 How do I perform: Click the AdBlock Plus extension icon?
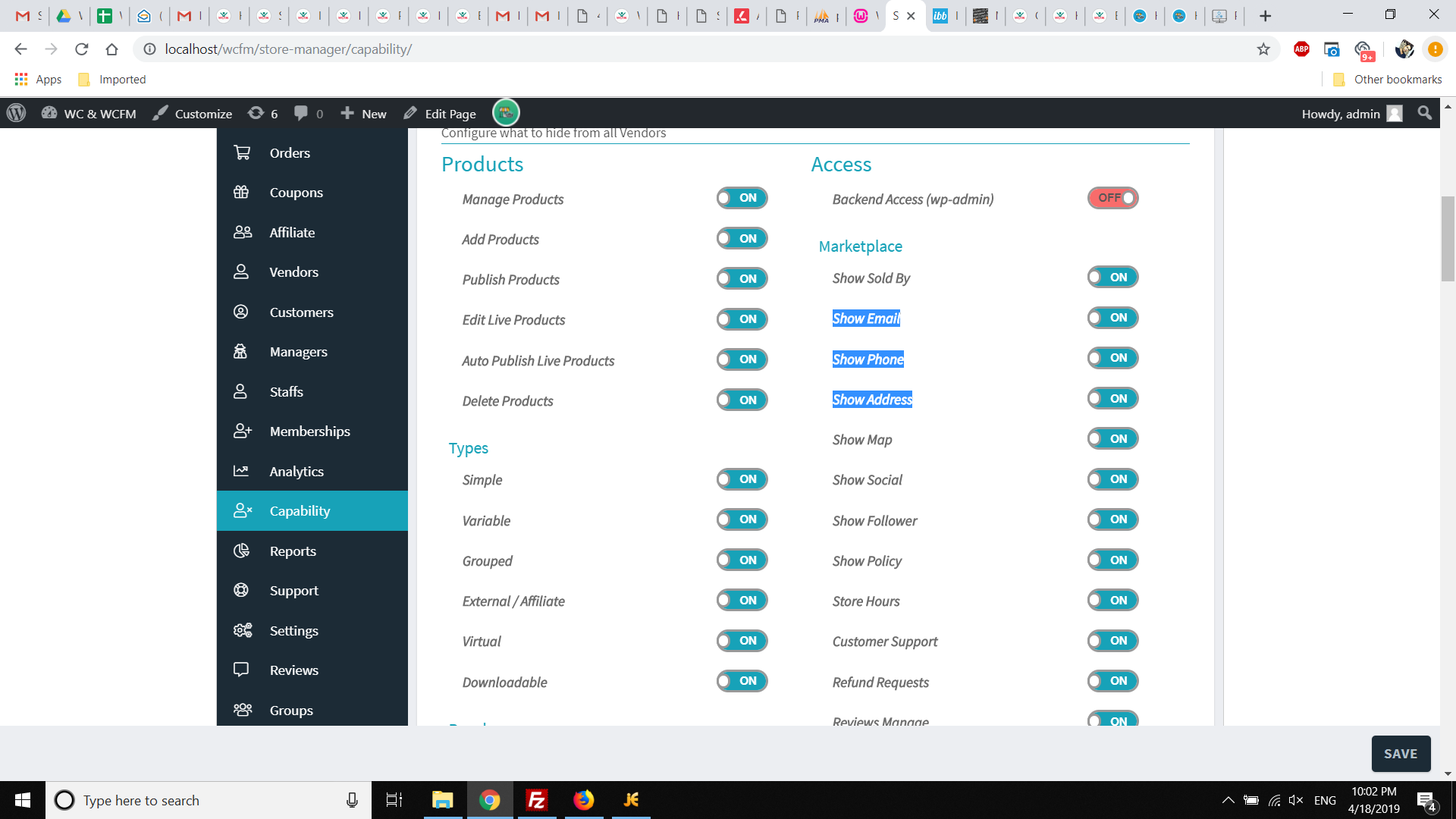click(1302, 49)
